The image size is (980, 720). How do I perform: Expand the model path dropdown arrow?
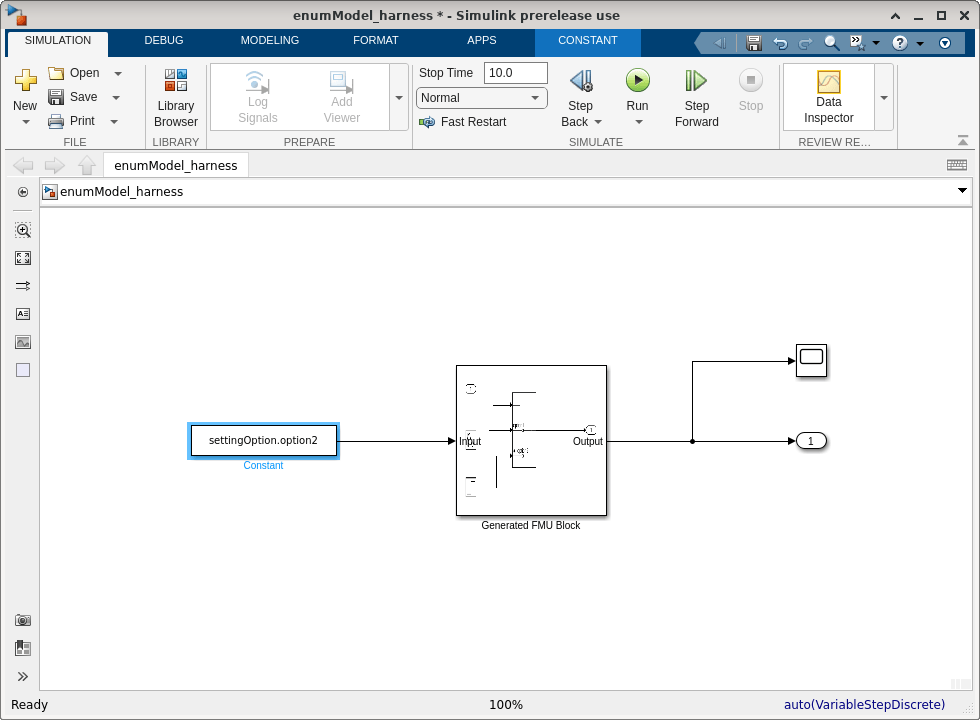(962, 191)
